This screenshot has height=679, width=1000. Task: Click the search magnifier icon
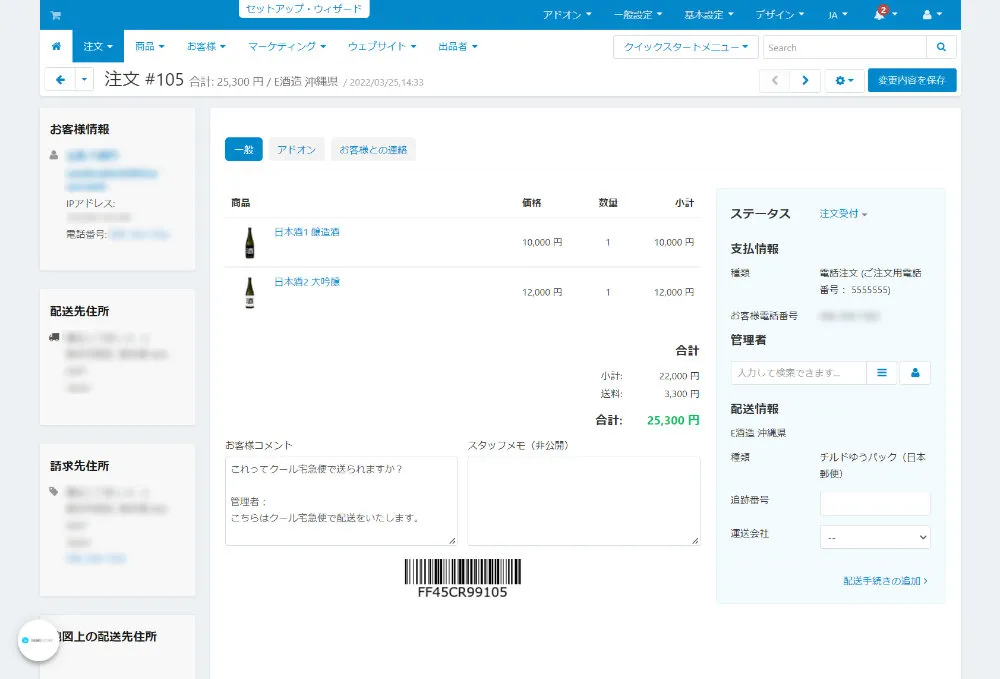[940, 46]
